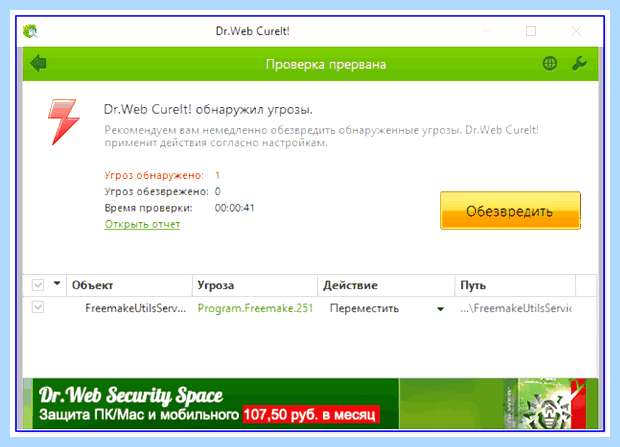Expand the dropdown arrow beside header checkbox
The width and height of the screenshot is (620, 447).
[x=57, y=283]
